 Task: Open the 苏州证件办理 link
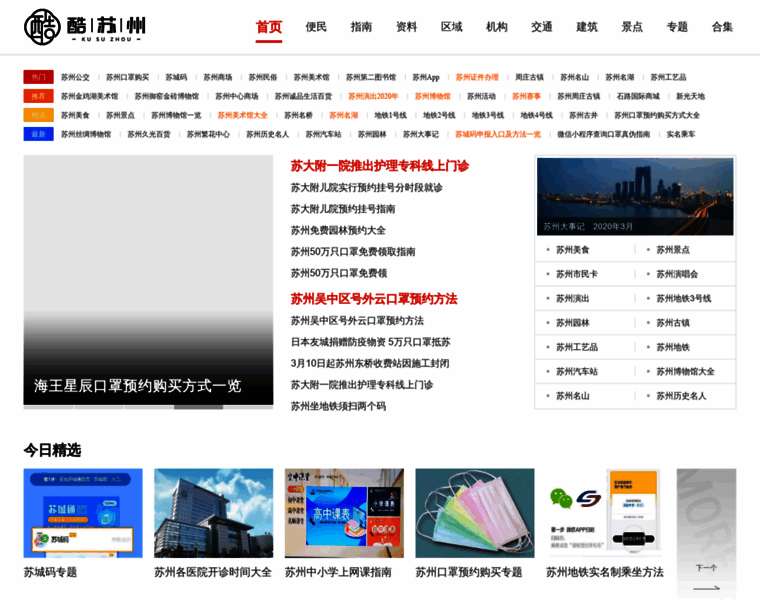(477, 77)
